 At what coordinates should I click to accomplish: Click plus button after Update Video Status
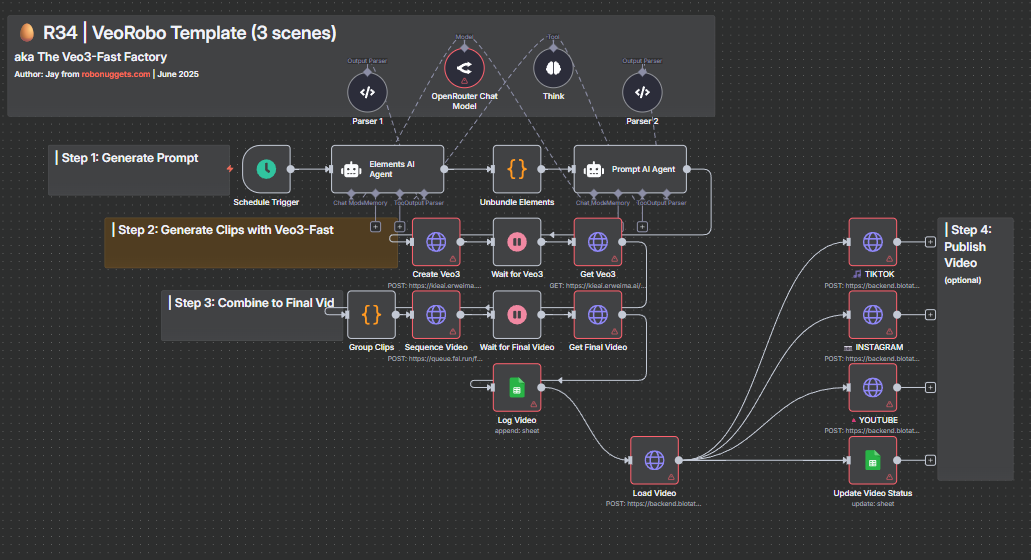[x=931, y=460]
